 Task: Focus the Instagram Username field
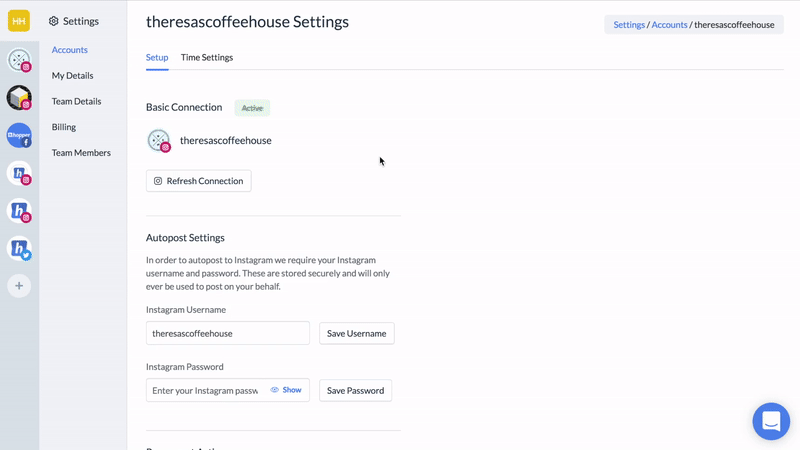228,333
